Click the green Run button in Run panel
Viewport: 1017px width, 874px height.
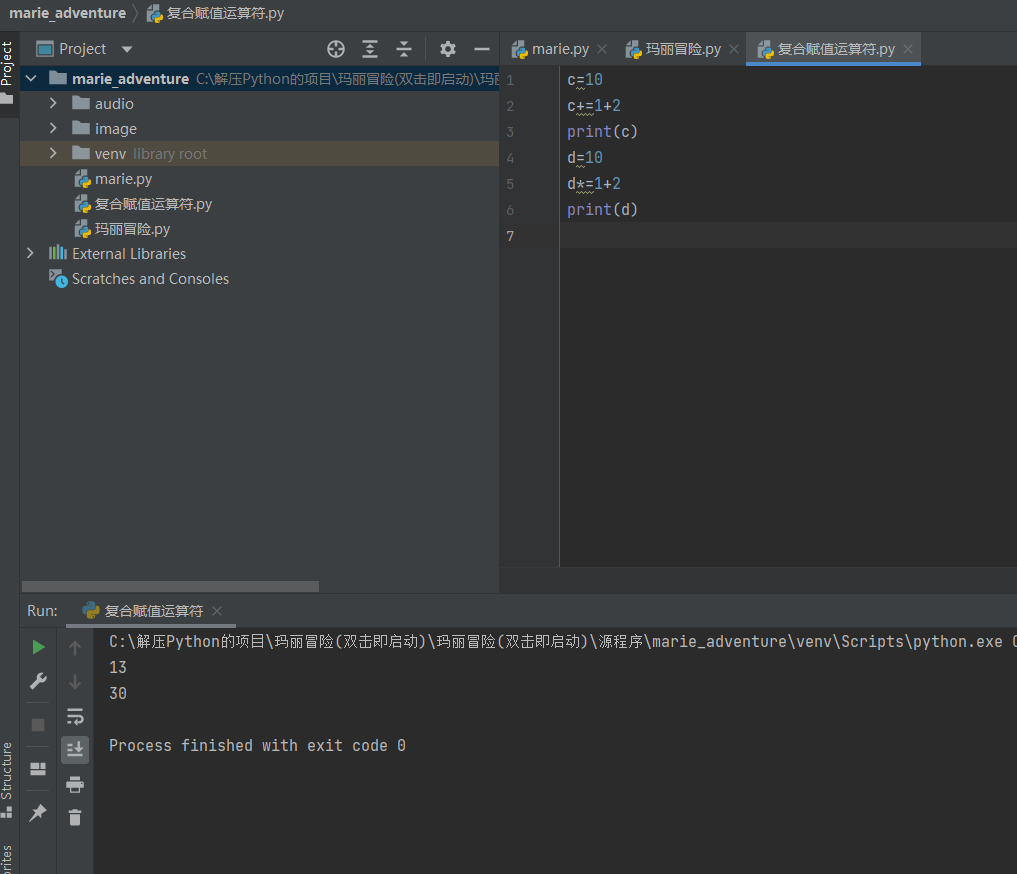(x=38, y=648)
